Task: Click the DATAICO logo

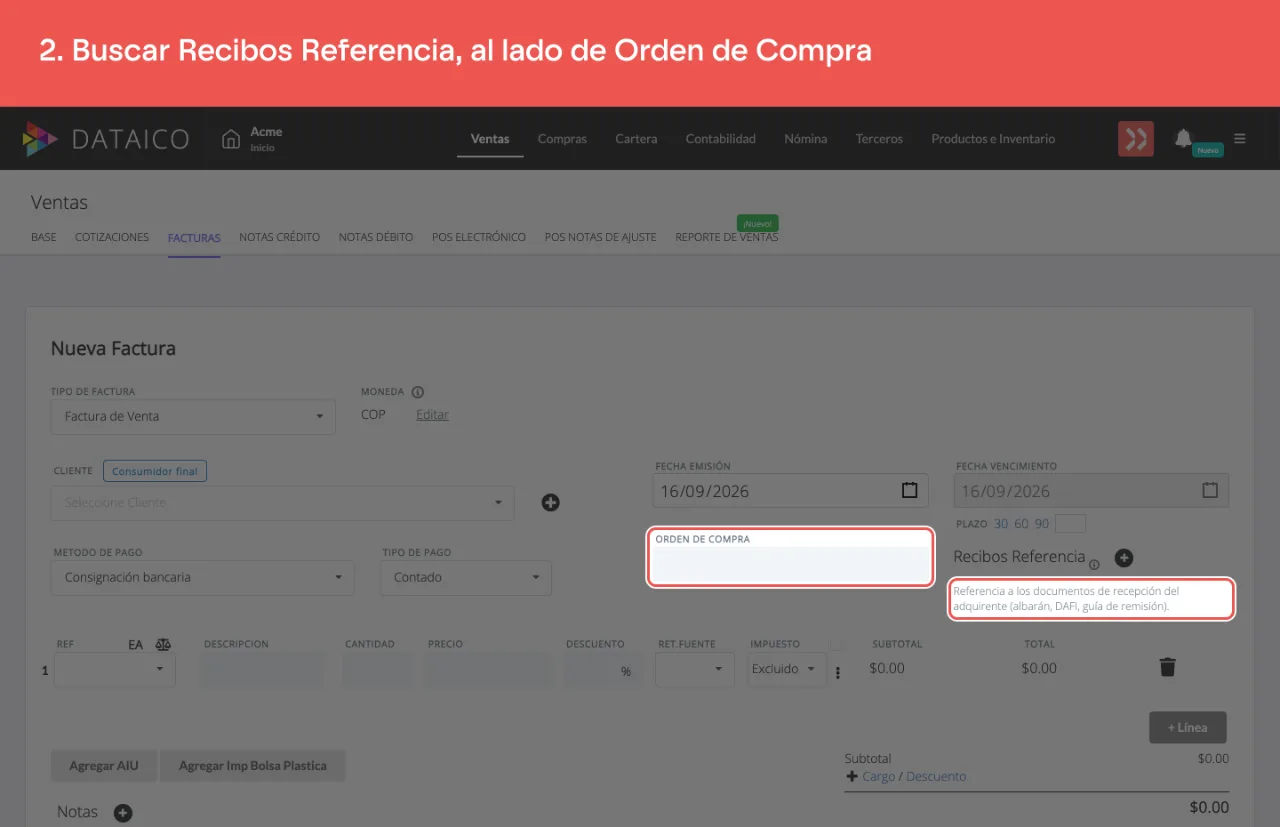Action: (x=106, y=139)
